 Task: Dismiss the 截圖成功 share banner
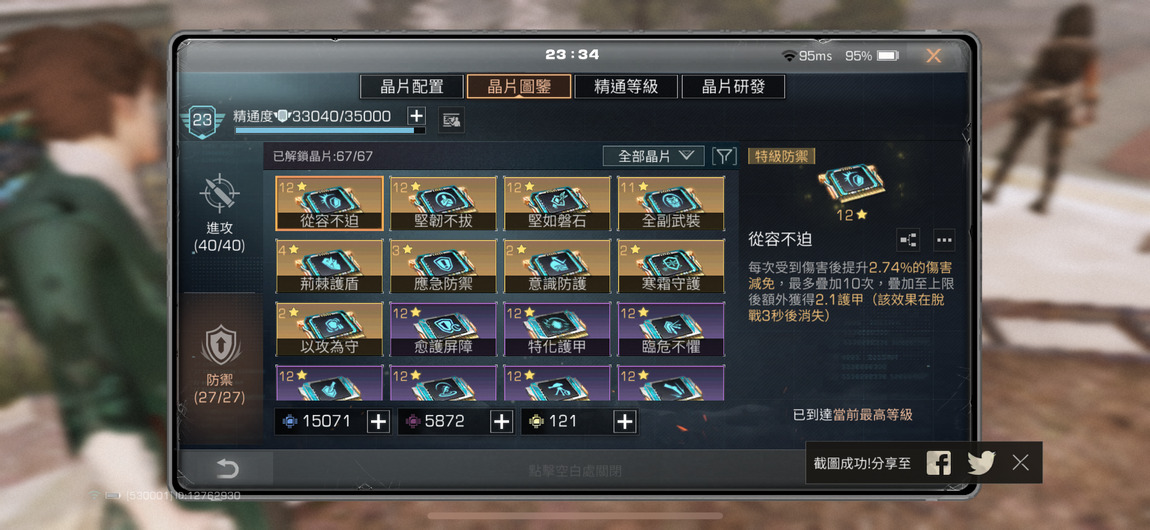click(x=1020, y=463)
